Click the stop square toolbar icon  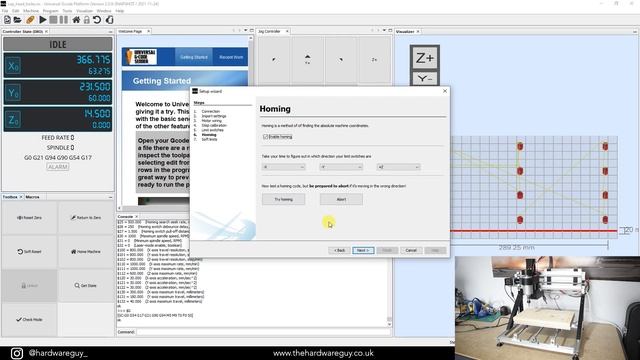(x=53, y=20)
